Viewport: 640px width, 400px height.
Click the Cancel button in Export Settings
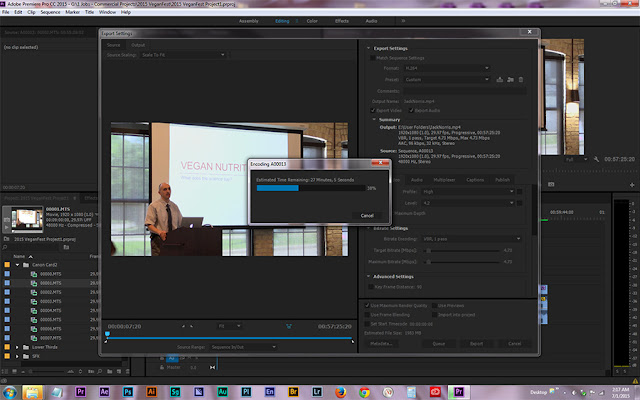[x=515, y=344]
